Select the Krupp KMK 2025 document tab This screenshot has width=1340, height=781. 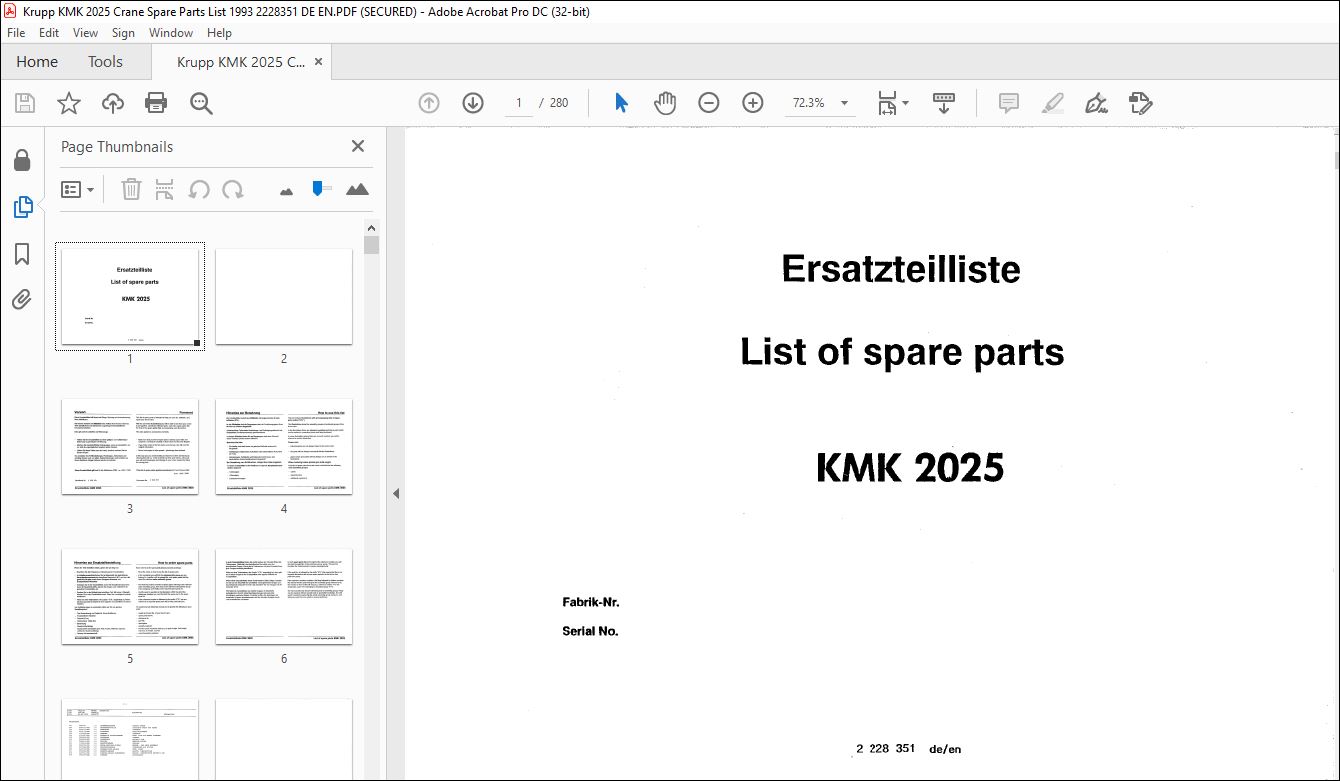point(241,62)
